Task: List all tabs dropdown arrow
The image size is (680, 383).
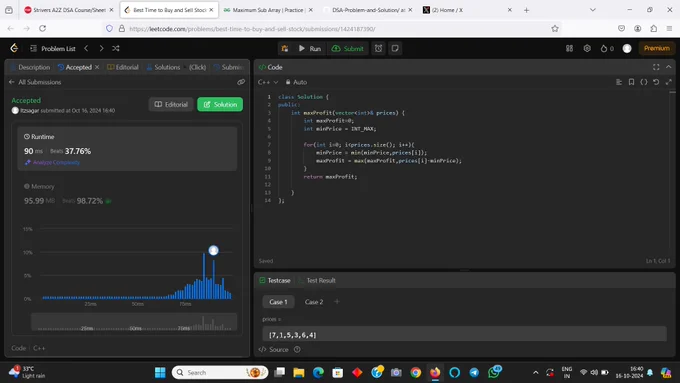Action: 592,10
